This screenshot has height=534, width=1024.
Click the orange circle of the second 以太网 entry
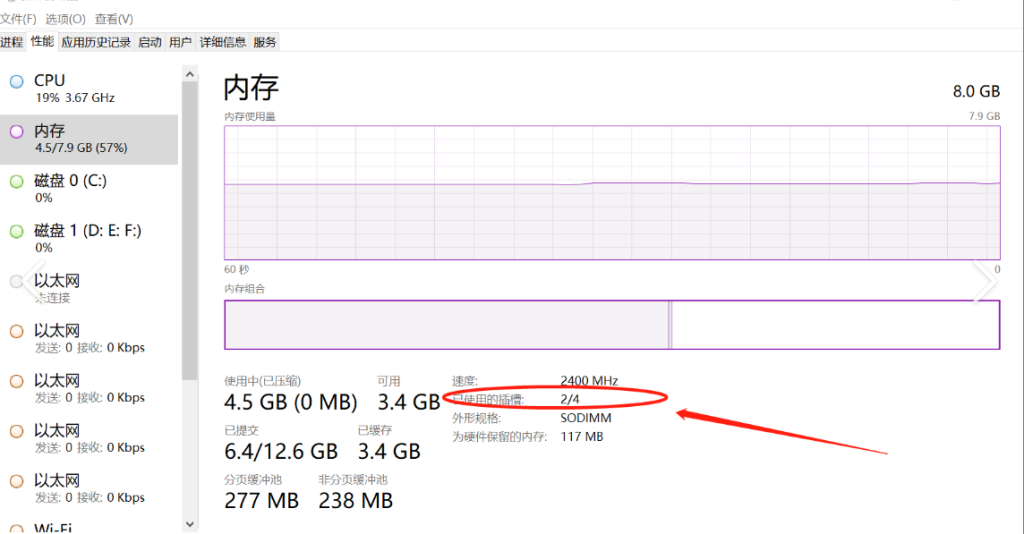(x=16, y=332)
